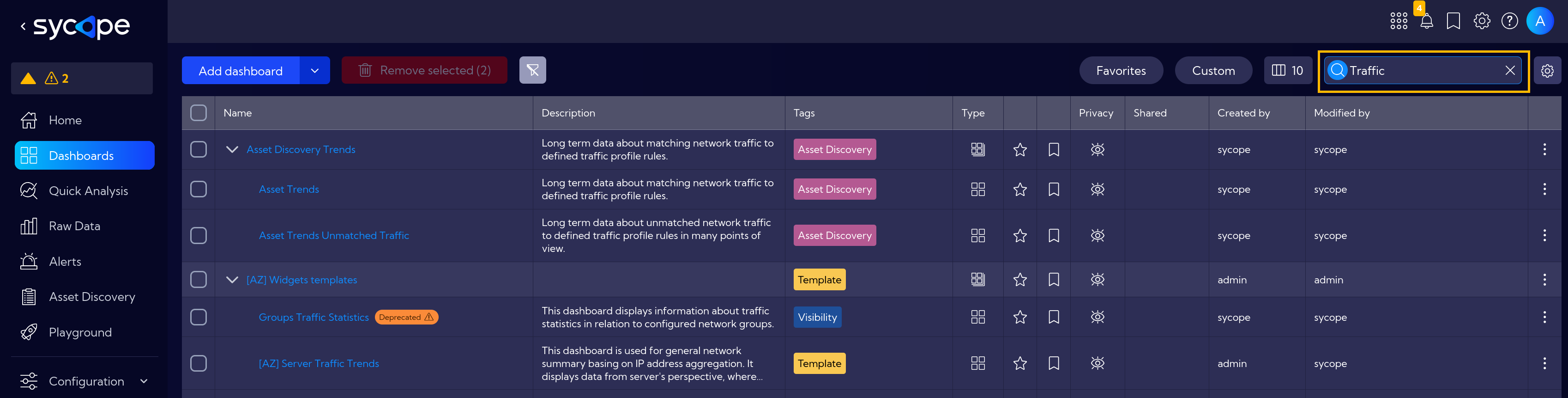
Task: Toggle privacy eye for Groups Traffic Statistics
Action: 1097,317
